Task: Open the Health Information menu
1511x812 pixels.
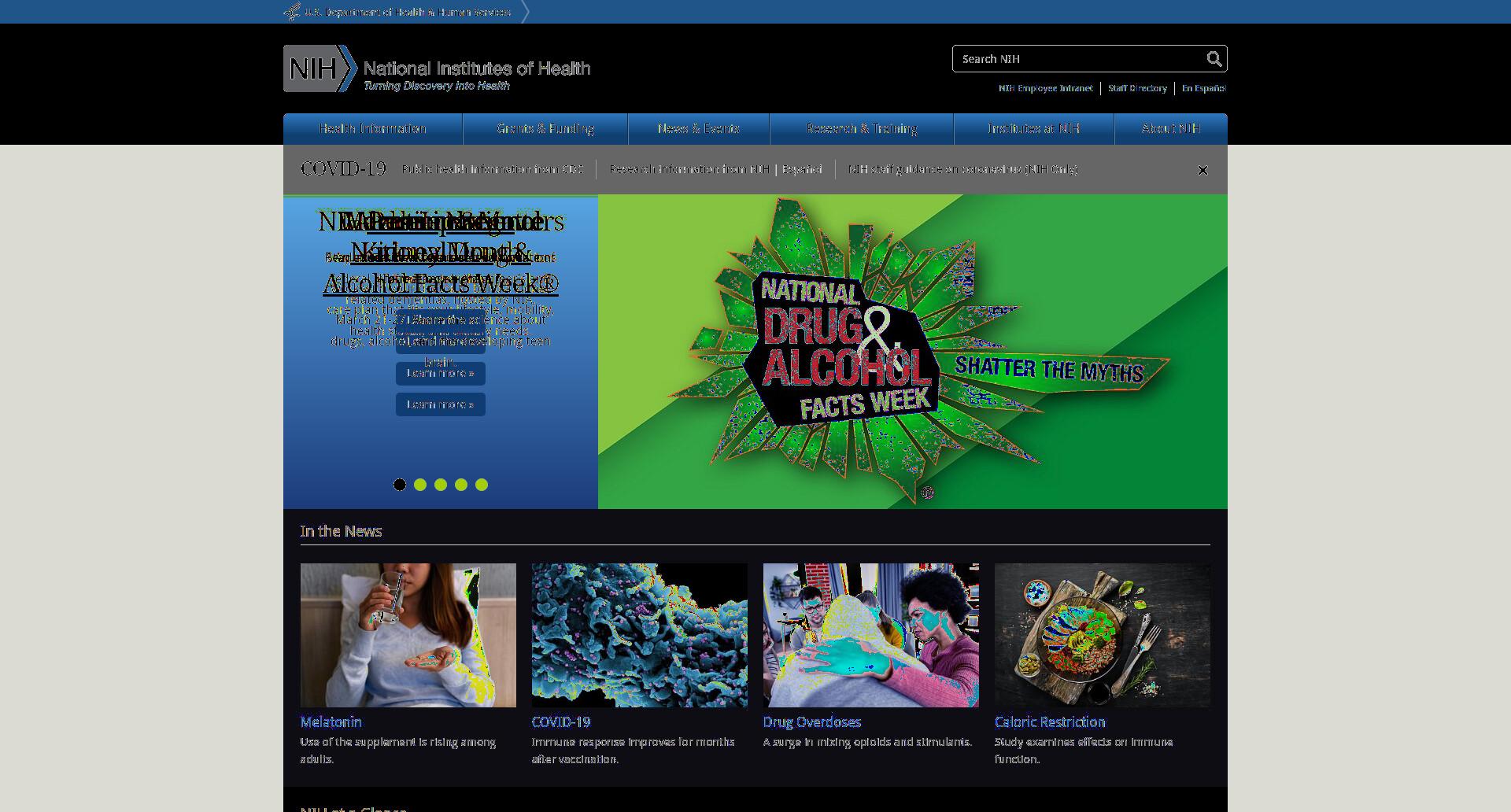Action: coord(373,129)
